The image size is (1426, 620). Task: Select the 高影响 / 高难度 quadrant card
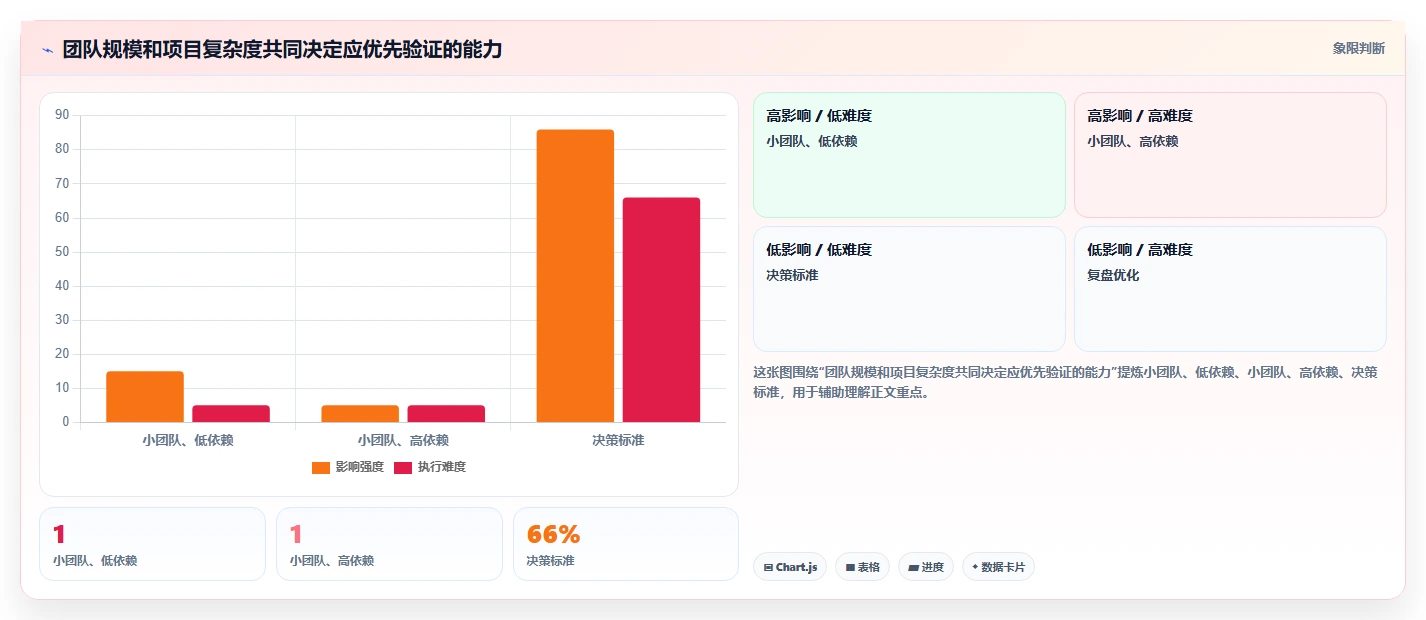[1230, 155]
